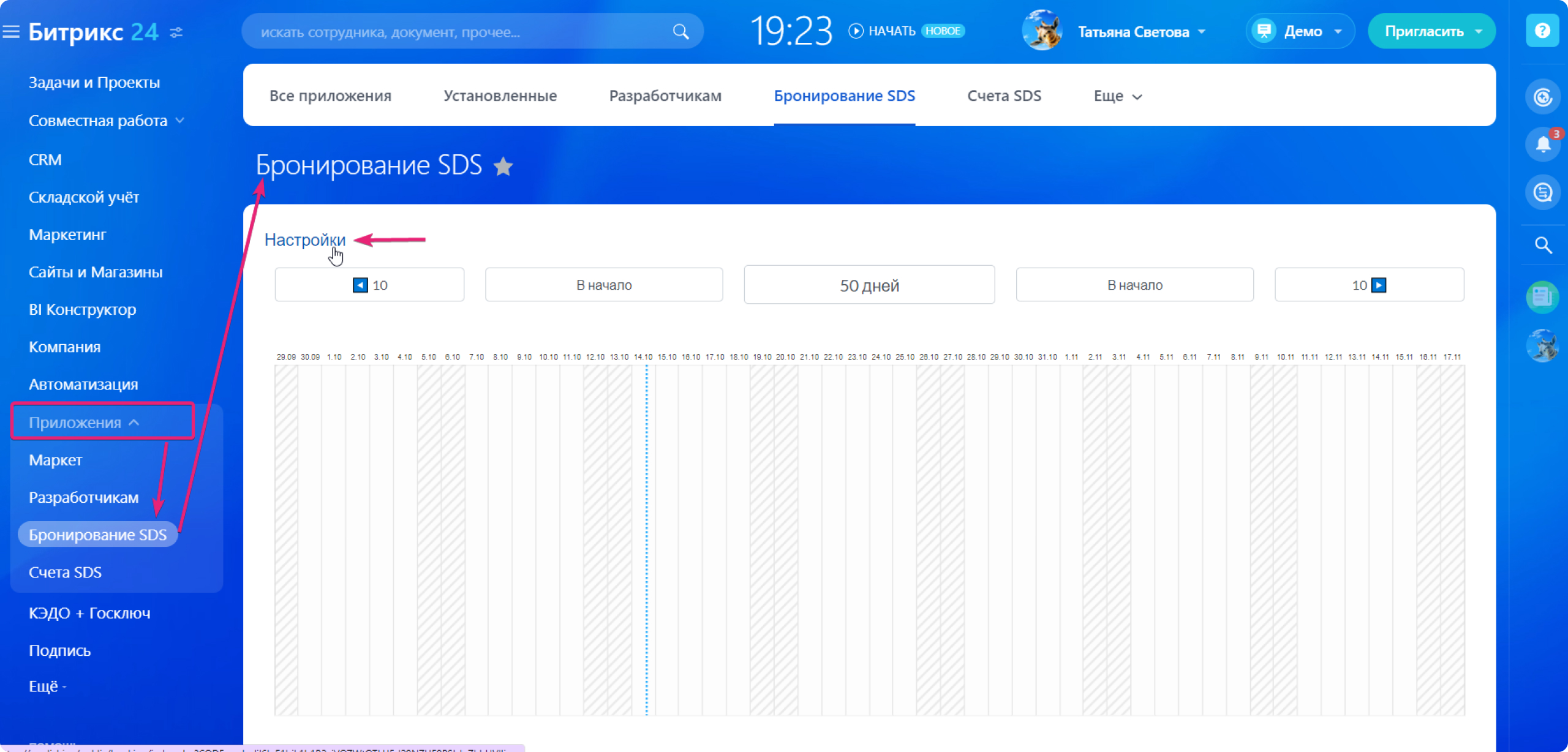Screen dimensions: 1568x752
Task: Switch to Счета SDS tab
Action: [x=1004, y=96]
